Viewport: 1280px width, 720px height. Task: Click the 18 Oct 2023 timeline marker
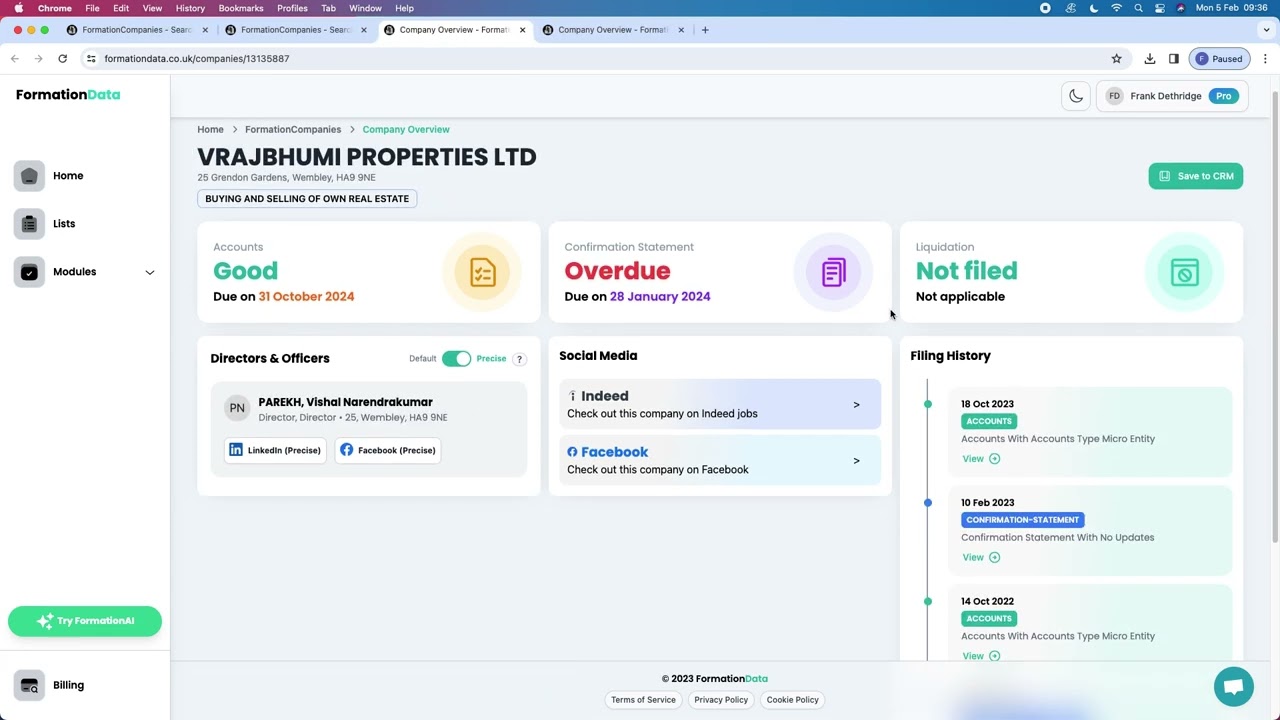(x=928, y=404)
